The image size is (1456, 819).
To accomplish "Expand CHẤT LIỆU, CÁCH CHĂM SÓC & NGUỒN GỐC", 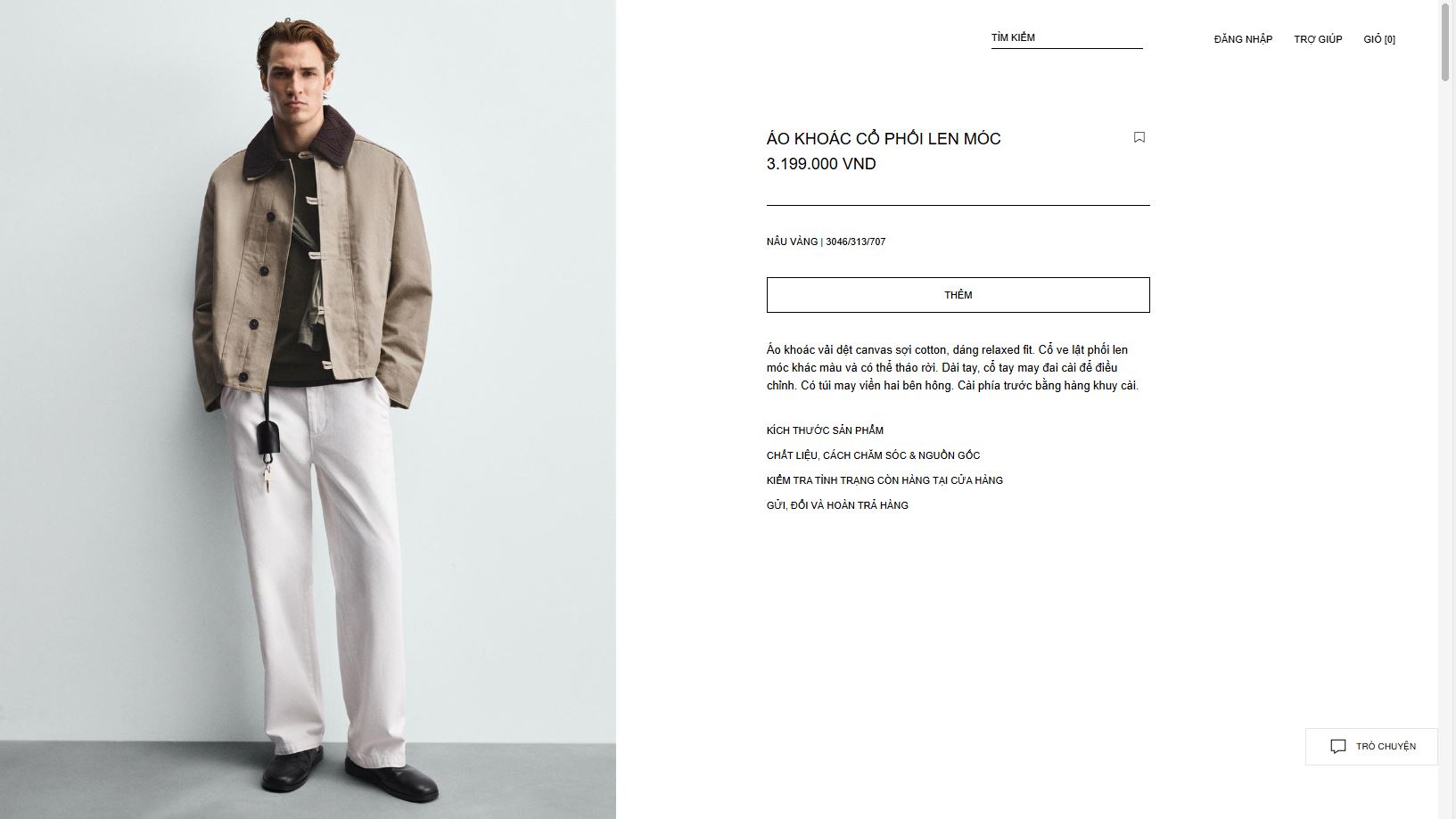I will (x=873, y=455).
